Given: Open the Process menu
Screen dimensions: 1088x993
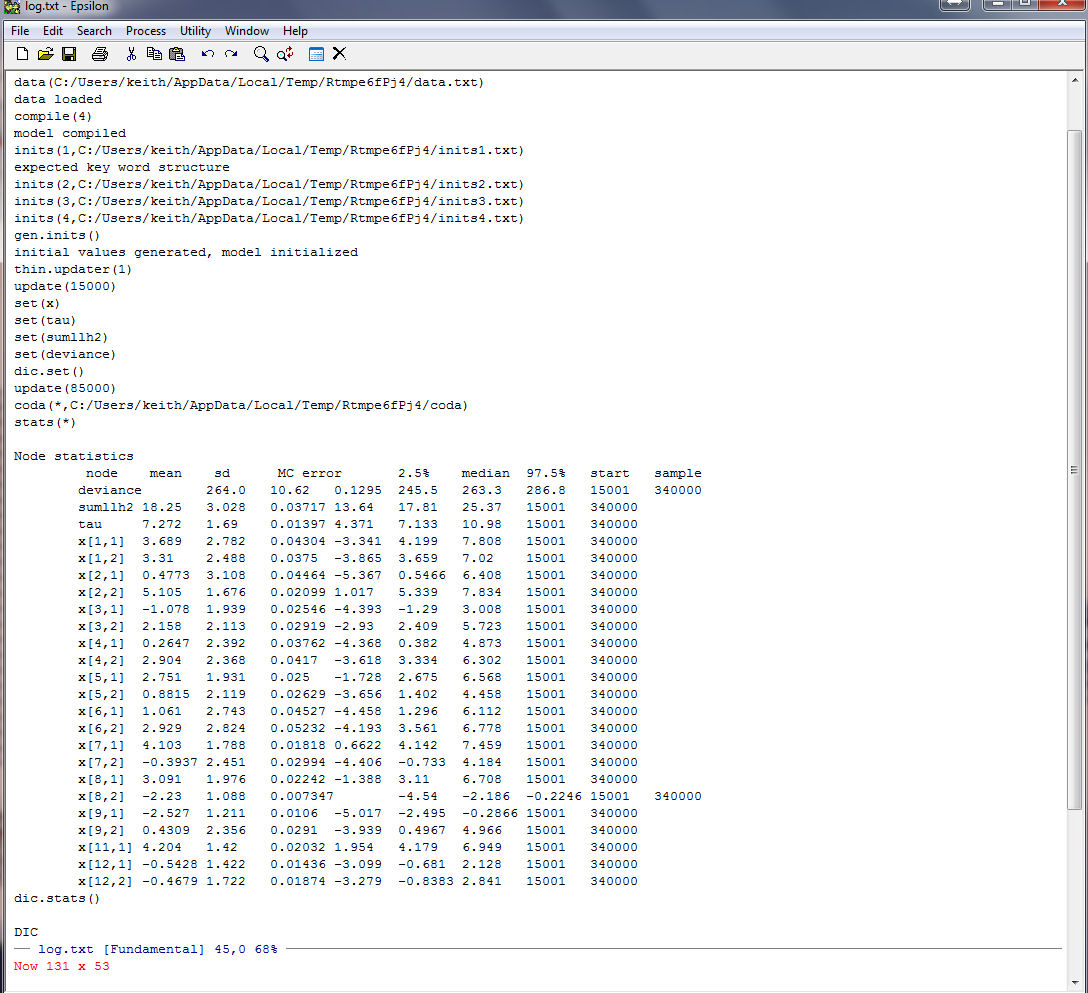Looking at the screenshot, I should coord(146,31).
